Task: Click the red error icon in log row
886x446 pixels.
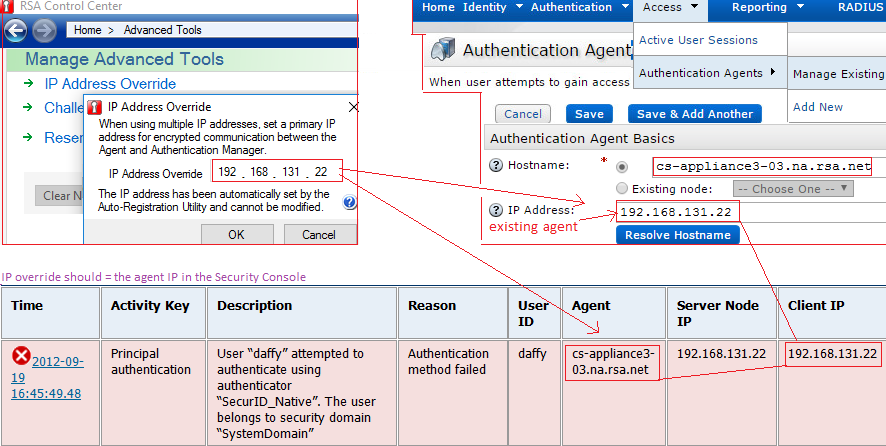Action: [21, 356]
